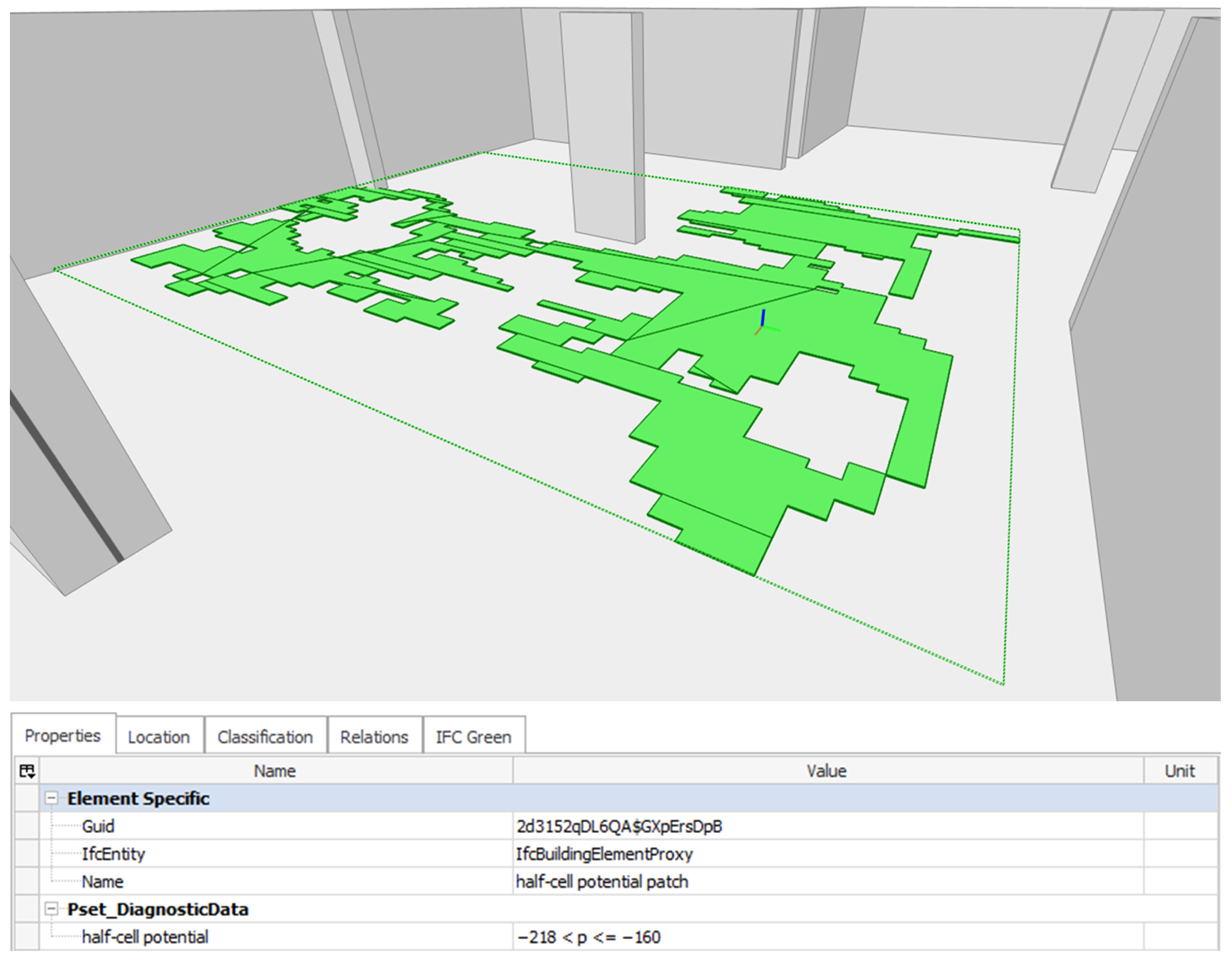Click the Name column header
This screenshot has height=961, width=1232.
pyautogui.click(x=275, y=771)
